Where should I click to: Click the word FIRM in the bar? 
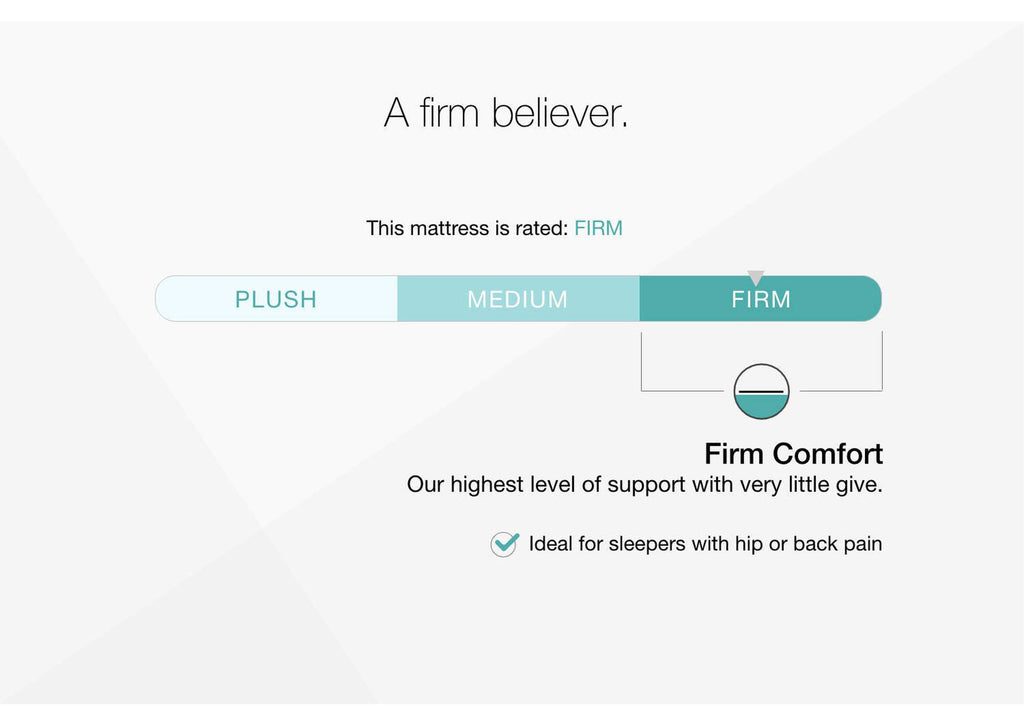(761, 299)
